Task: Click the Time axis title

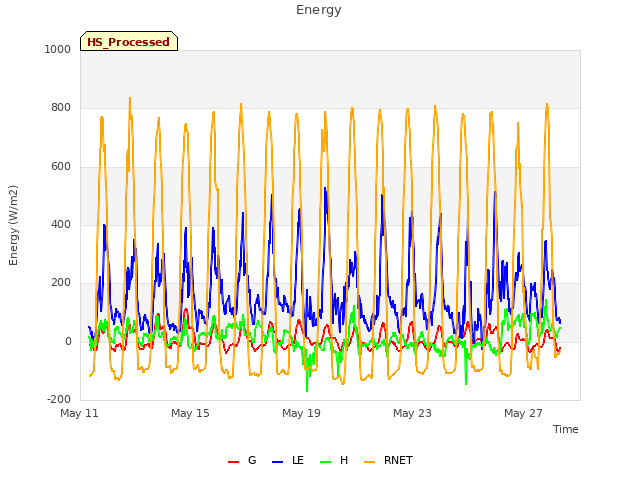Action: (566, 429)
